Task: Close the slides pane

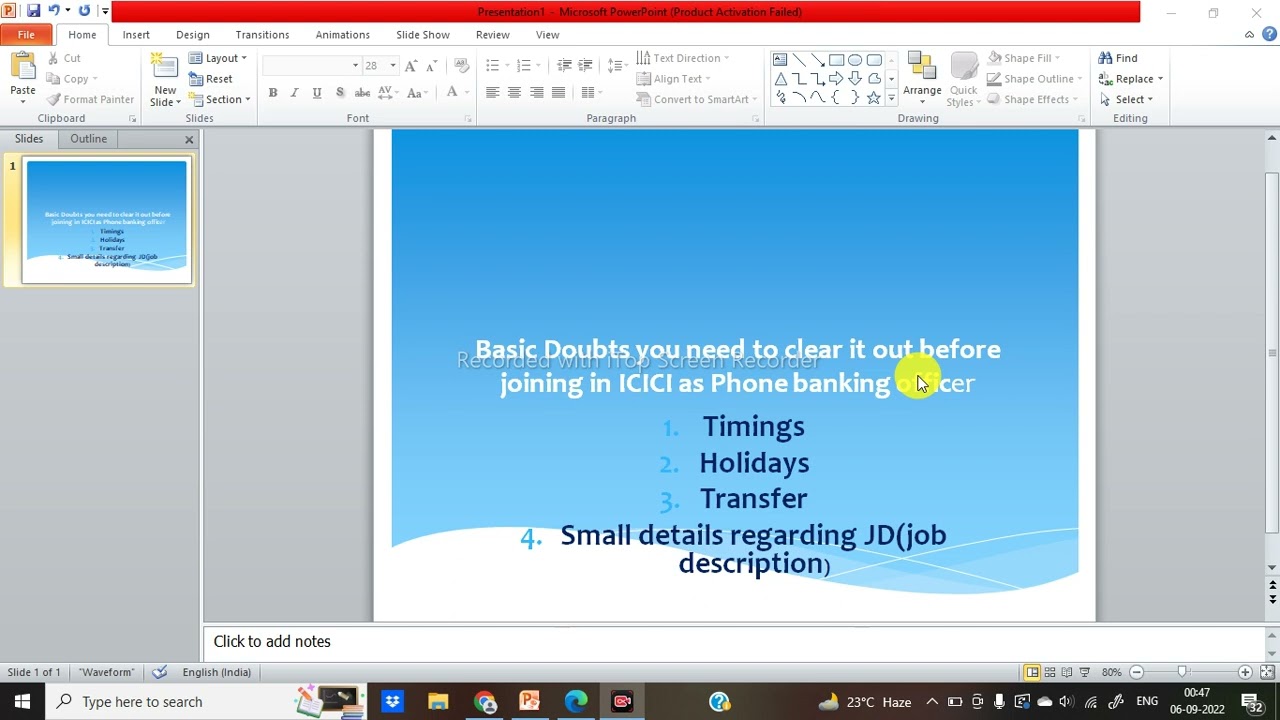Action: [x=189, y=140]
